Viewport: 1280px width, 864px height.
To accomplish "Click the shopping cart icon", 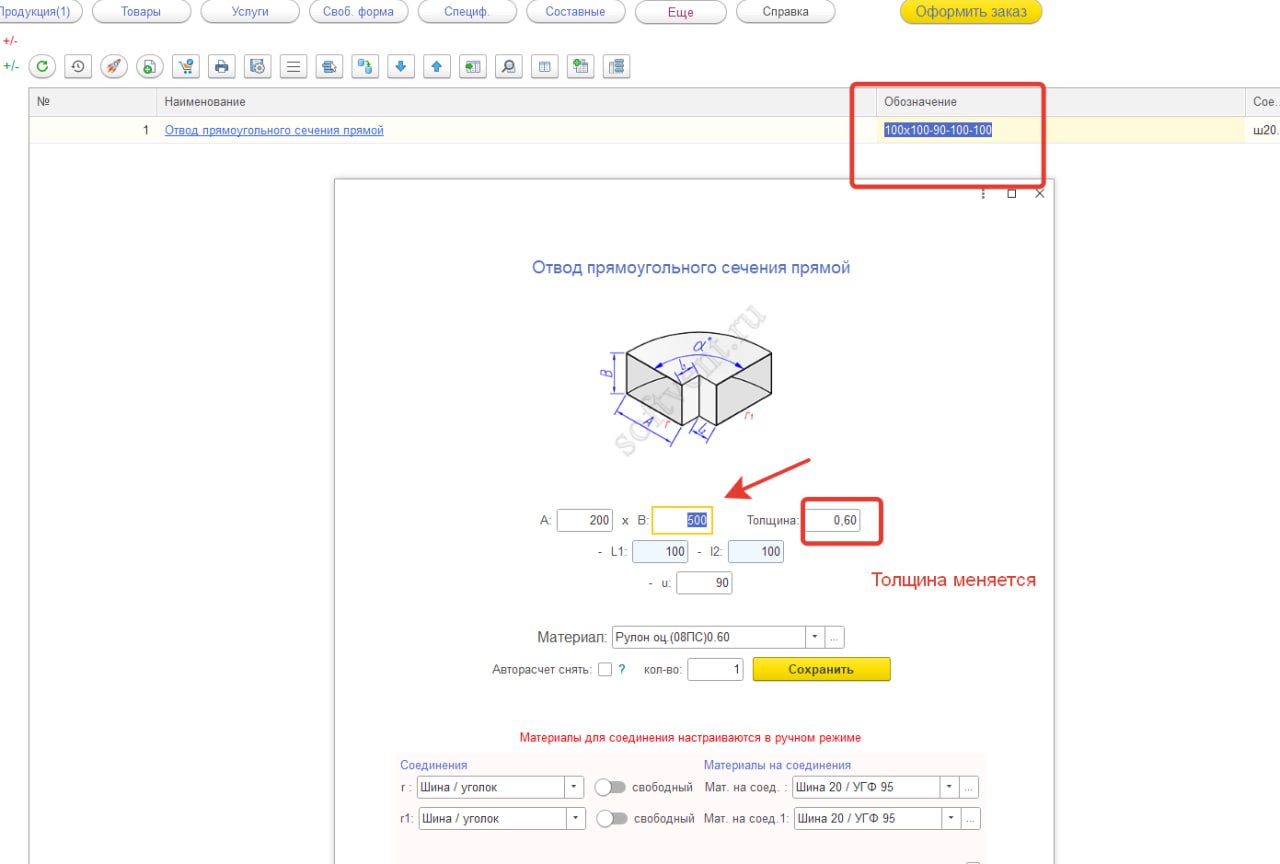I will pyautogui.click(x=186, y=67).
